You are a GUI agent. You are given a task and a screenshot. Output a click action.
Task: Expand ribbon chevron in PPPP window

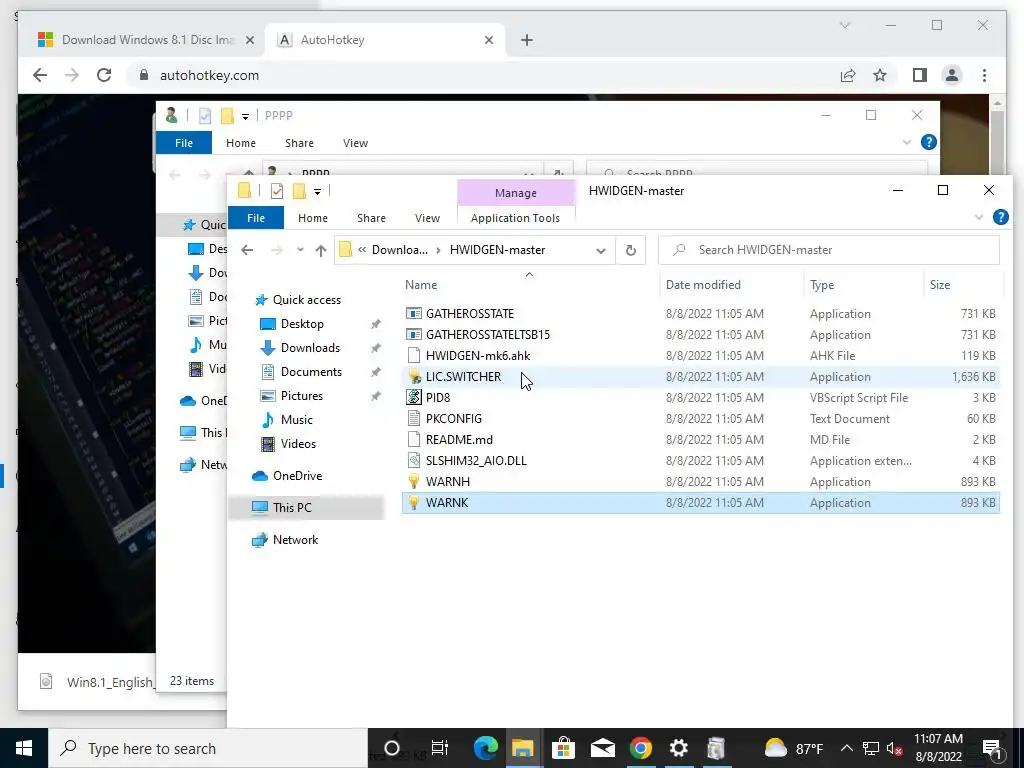(906, 142)
